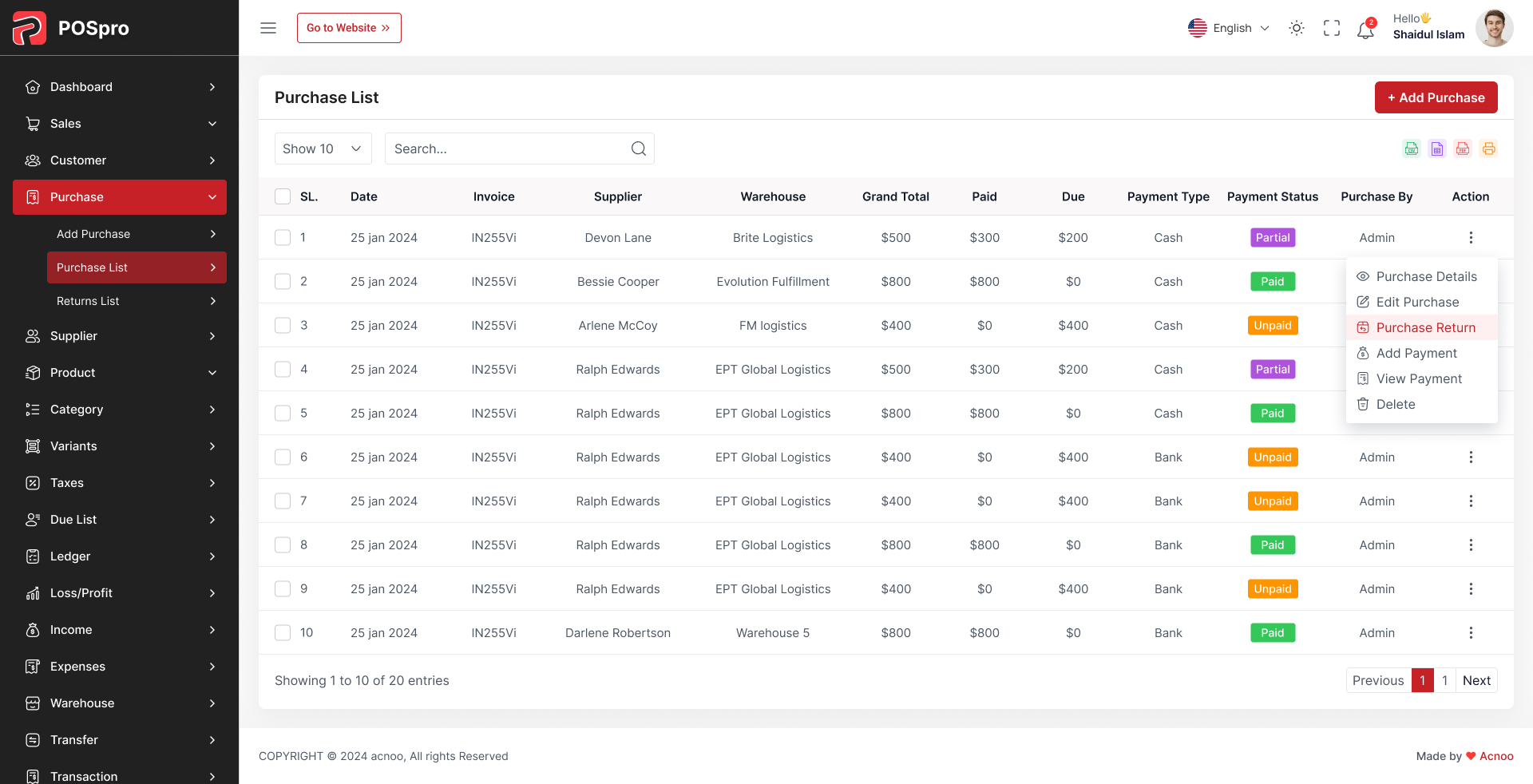
Task: Expand the Product sidebar section
Action: click(120, 372)
